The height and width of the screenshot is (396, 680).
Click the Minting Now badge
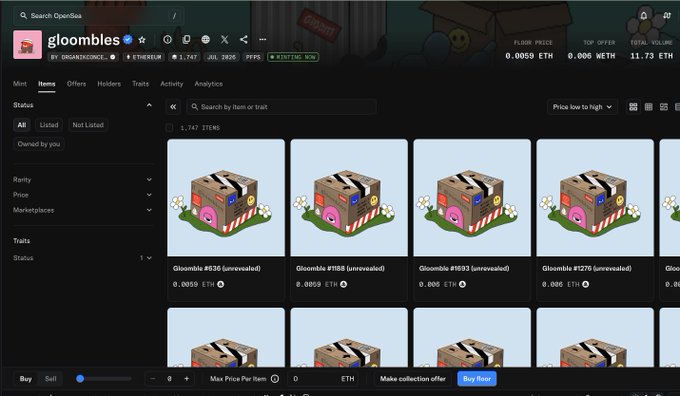click(x=293, y=57)
